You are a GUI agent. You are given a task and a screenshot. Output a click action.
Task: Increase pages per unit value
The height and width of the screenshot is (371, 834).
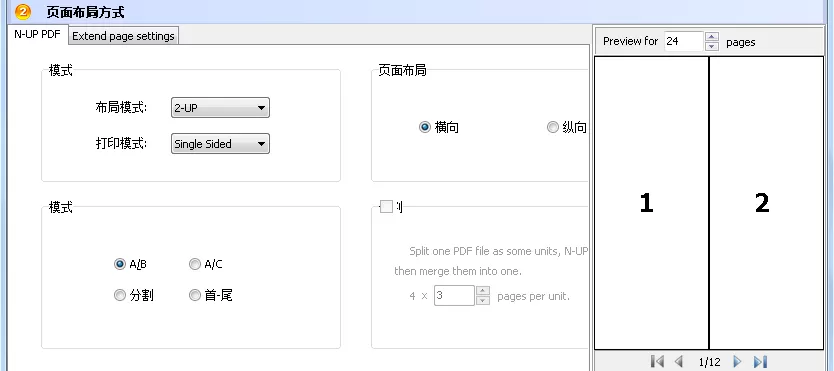(482, 291)
